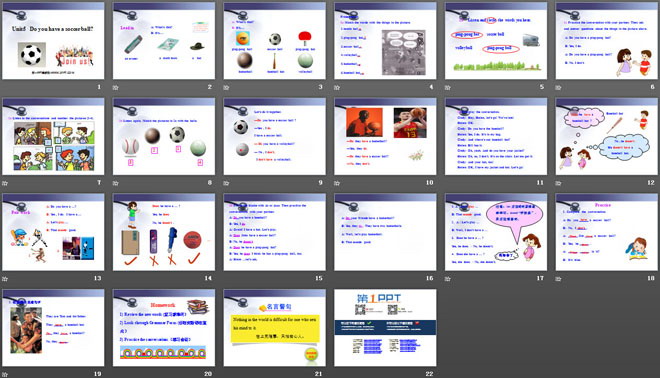
Task: Click the animation star icon below slide 5
Action: (x=448, y=88)
